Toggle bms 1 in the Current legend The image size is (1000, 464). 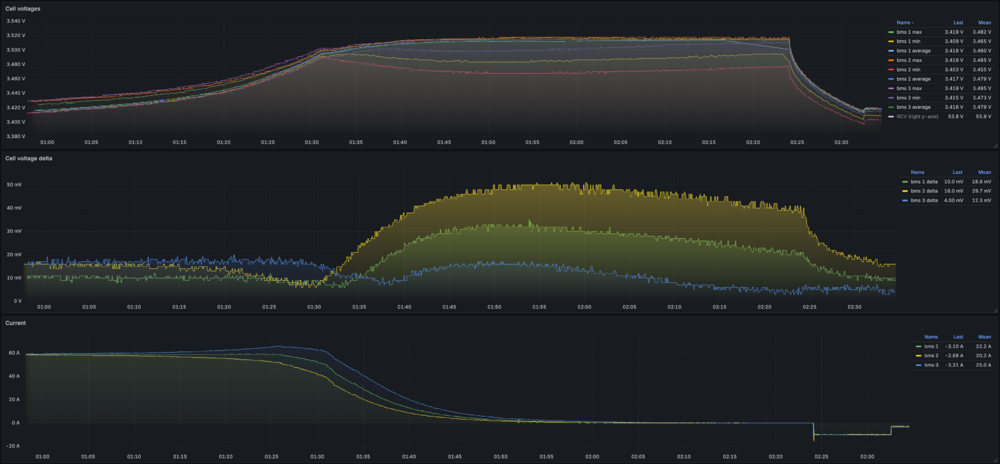932,346
